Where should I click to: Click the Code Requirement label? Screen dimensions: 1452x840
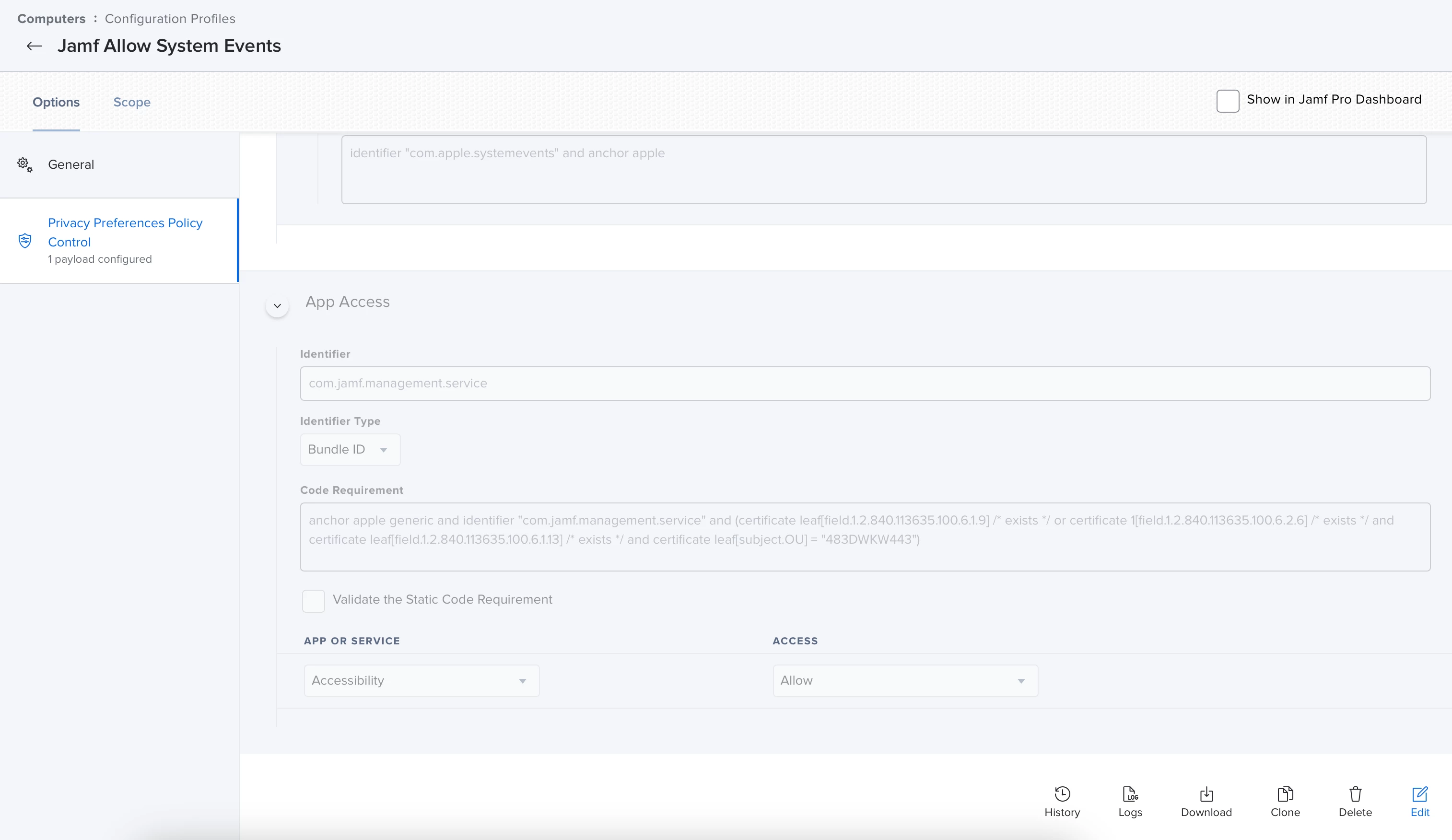(x=351, y=490)
